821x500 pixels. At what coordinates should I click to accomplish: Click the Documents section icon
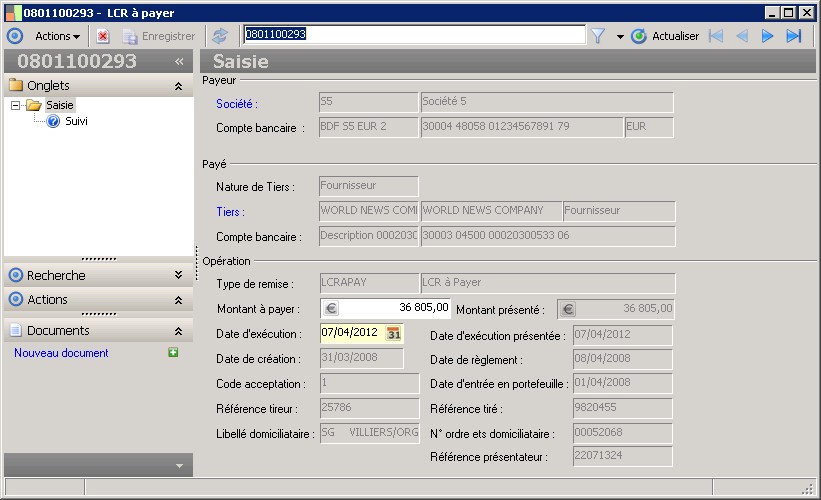[x=16, y=330]
